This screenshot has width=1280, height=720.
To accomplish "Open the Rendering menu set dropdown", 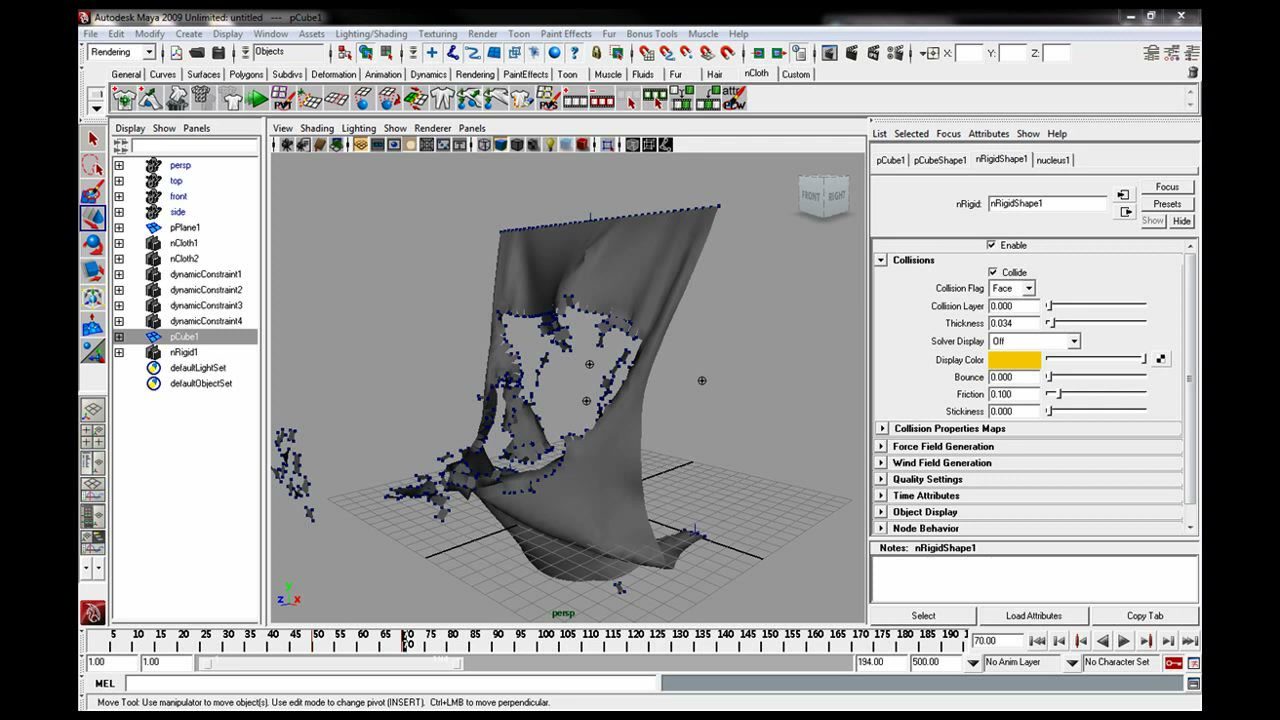I will pyautogui.click(x=121, y=52).
